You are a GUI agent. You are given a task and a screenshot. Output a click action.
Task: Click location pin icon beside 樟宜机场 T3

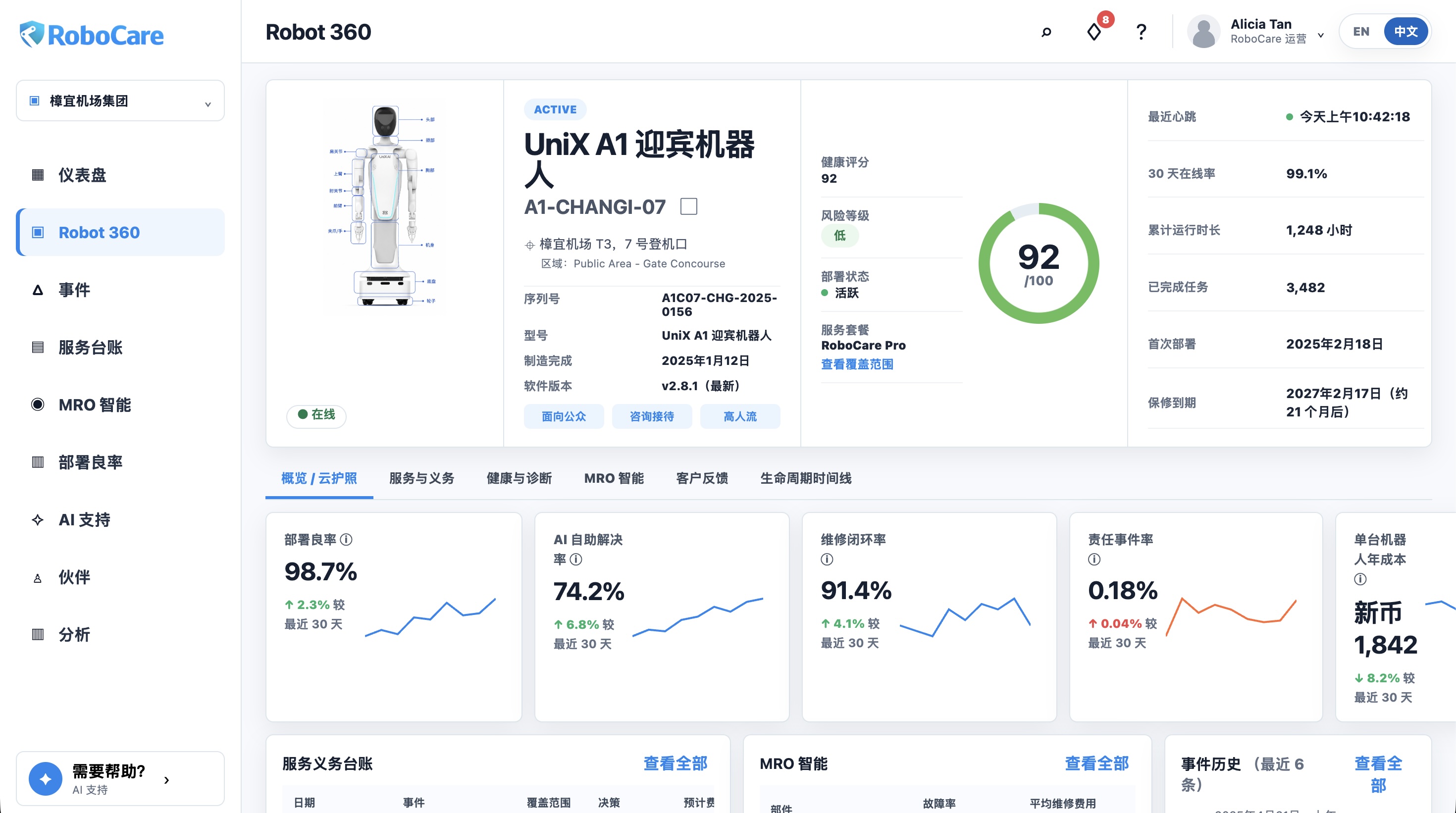click(529, 245)
